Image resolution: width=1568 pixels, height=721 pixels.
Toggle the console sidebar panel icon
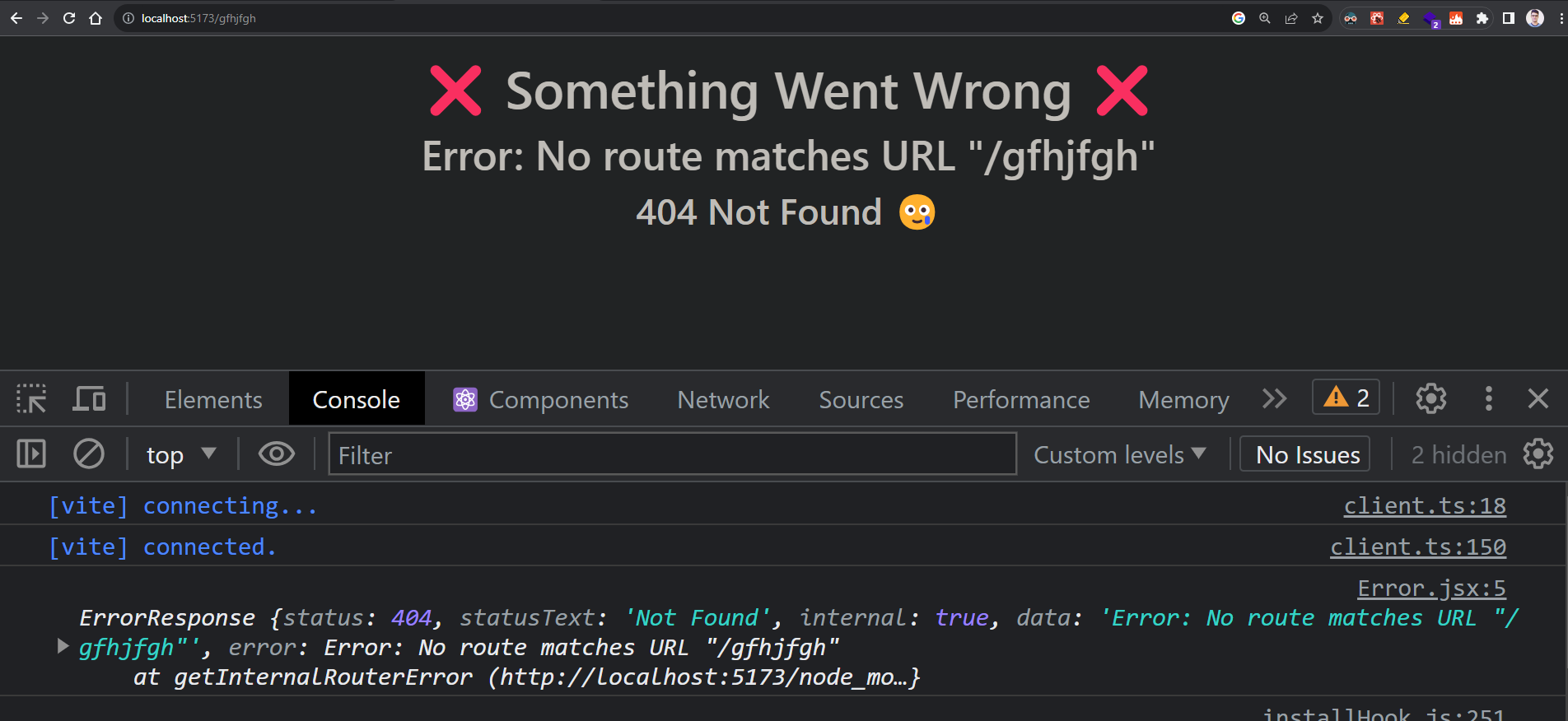point(31,454)
